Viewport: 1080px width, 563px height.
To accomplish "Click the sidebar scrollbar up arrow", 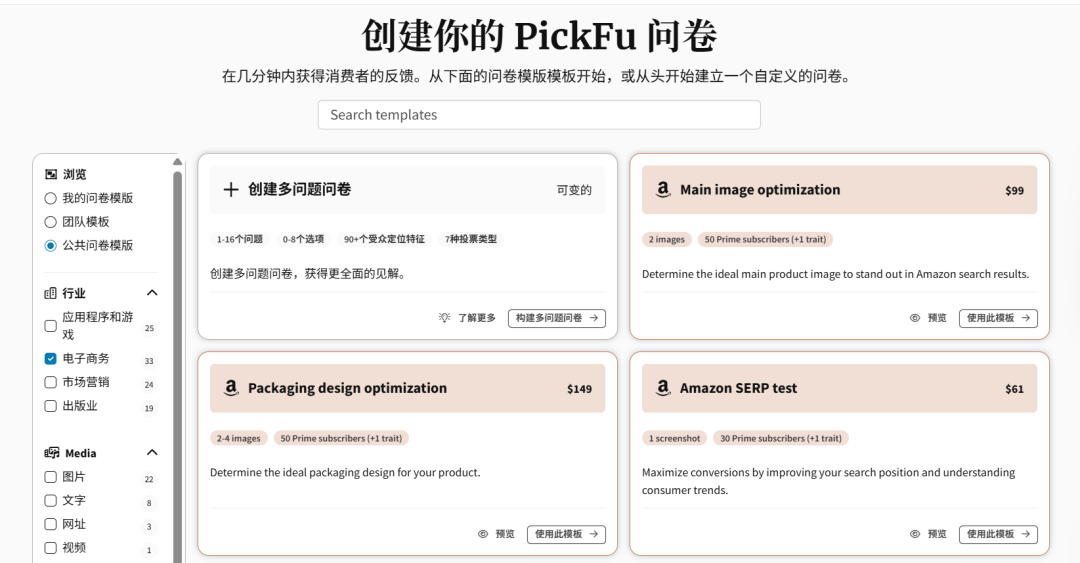I will tap(177, 162).
